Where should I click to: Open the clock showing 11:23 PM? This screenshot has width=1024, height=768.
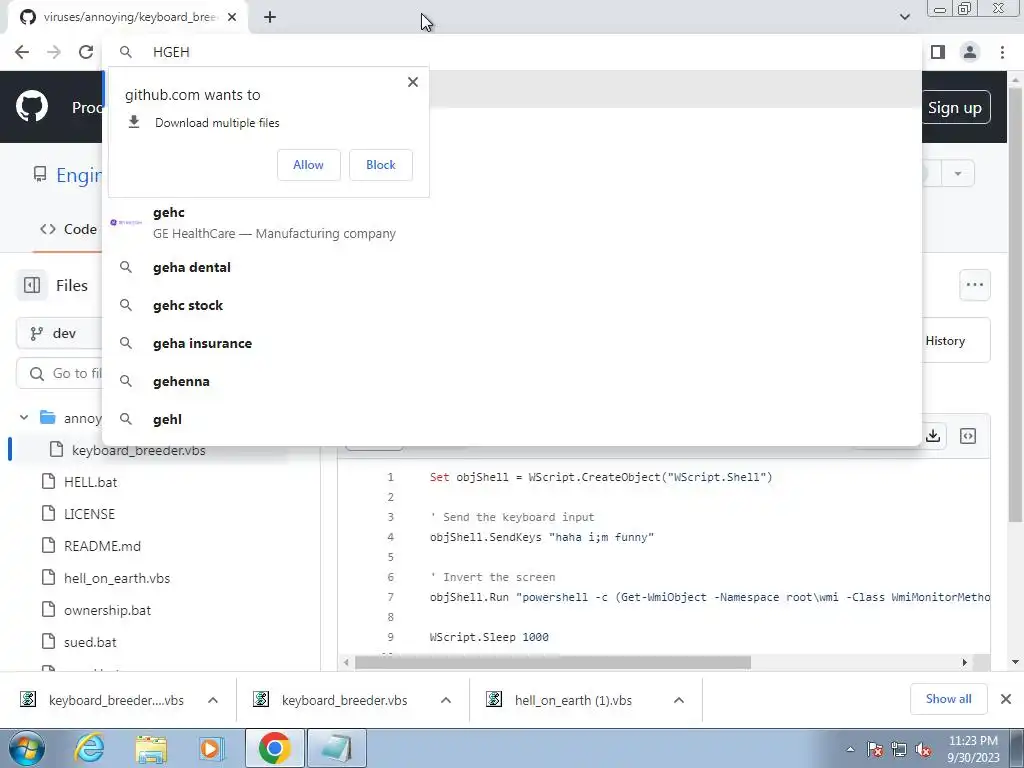(973, 749)
